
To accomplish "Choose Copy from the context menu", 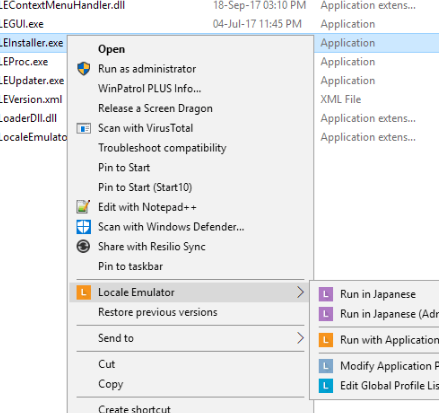I will (111, 384).
